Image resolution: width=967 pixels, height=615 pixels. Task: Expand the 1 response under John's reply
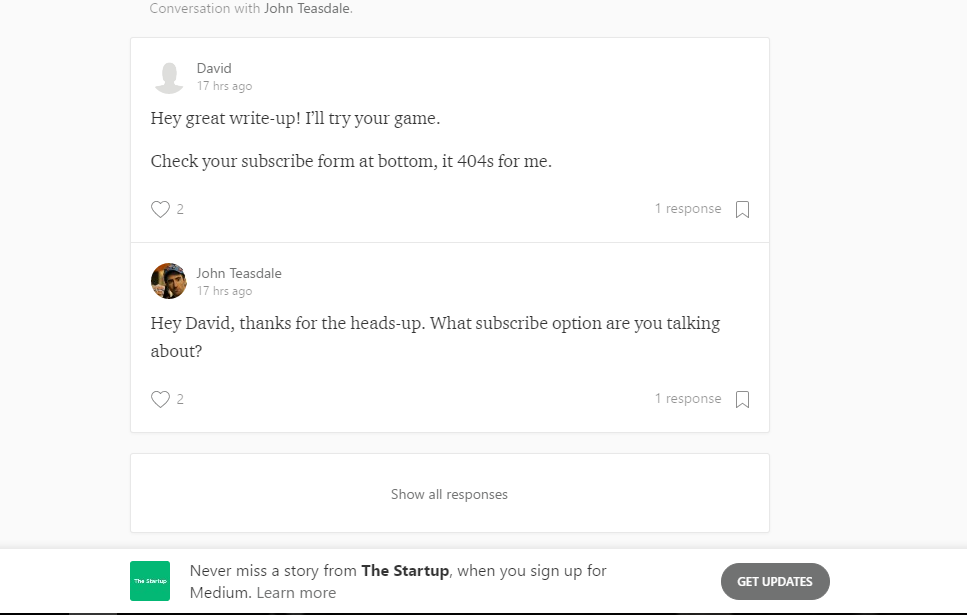coord(688,398)
